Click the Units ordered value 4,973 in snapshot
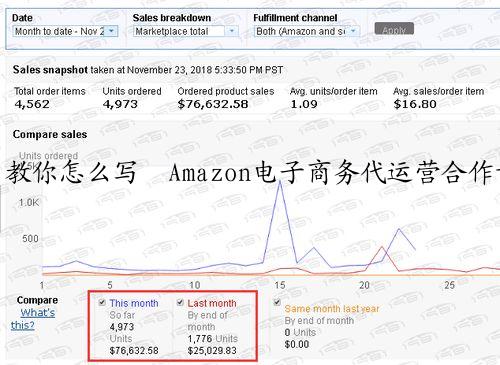 pos(120,104)
